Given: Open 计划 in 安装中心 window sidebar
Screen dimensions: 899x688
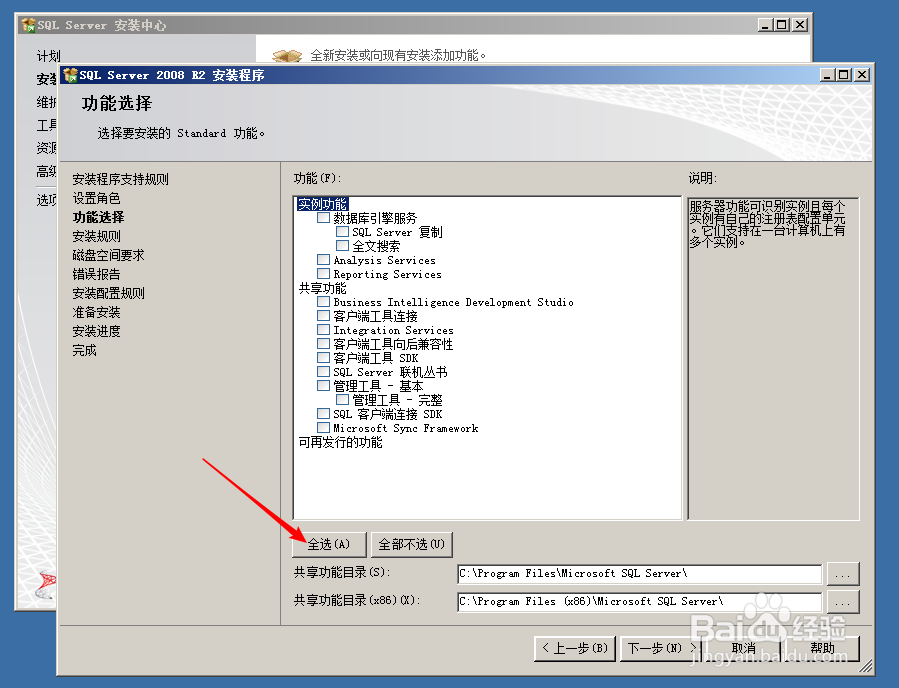Looking at the screenshot, I should (49, 56).
